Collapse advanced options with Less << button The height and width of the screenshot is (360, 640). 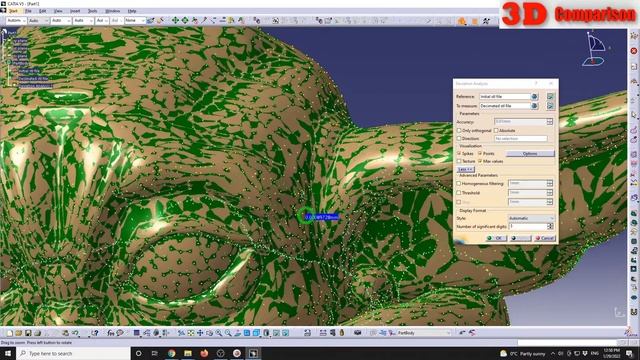[465, 169]
